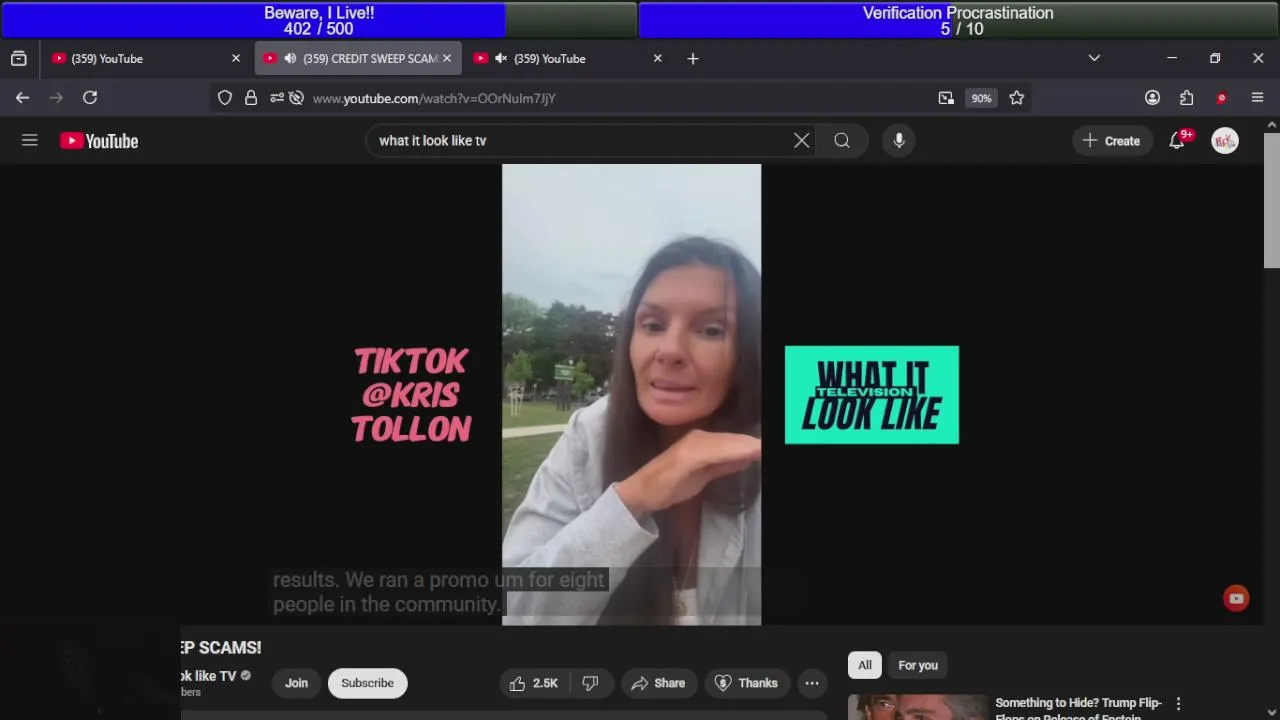Click the video player area
Image resolution: width=1280 pixels, height=720 pixels.
[x=631, y=395]
